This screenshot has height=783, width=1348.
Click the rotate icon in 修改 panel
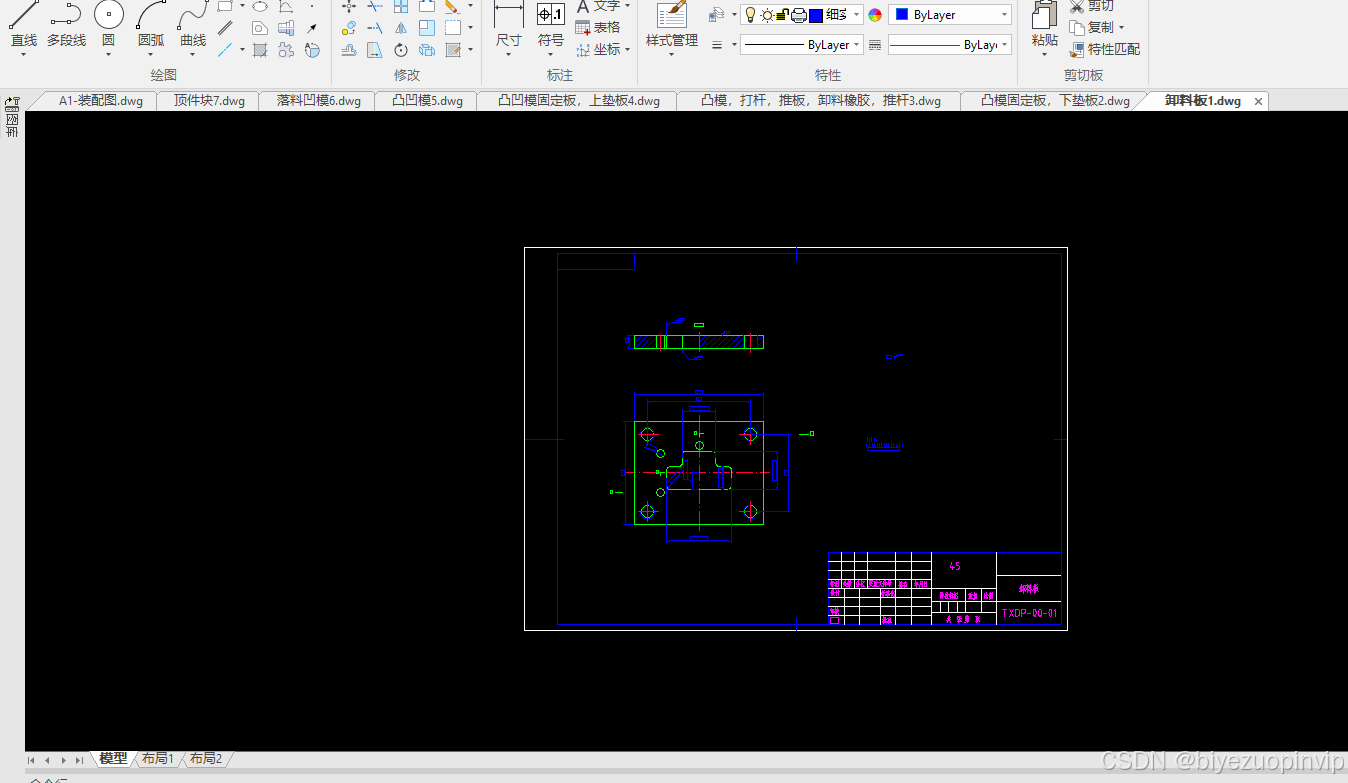tap(401, 49)
